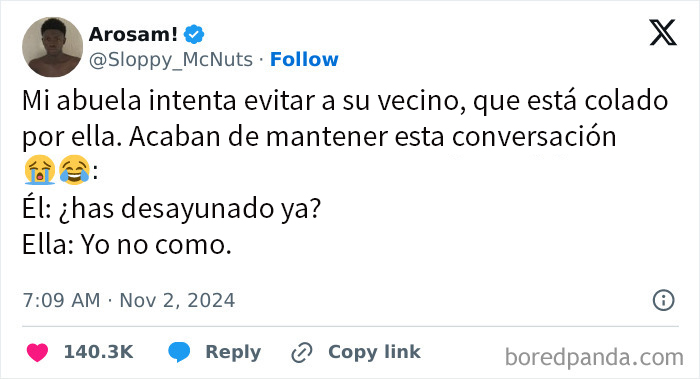Click the boredpanda.com watermark

(594, 358)
